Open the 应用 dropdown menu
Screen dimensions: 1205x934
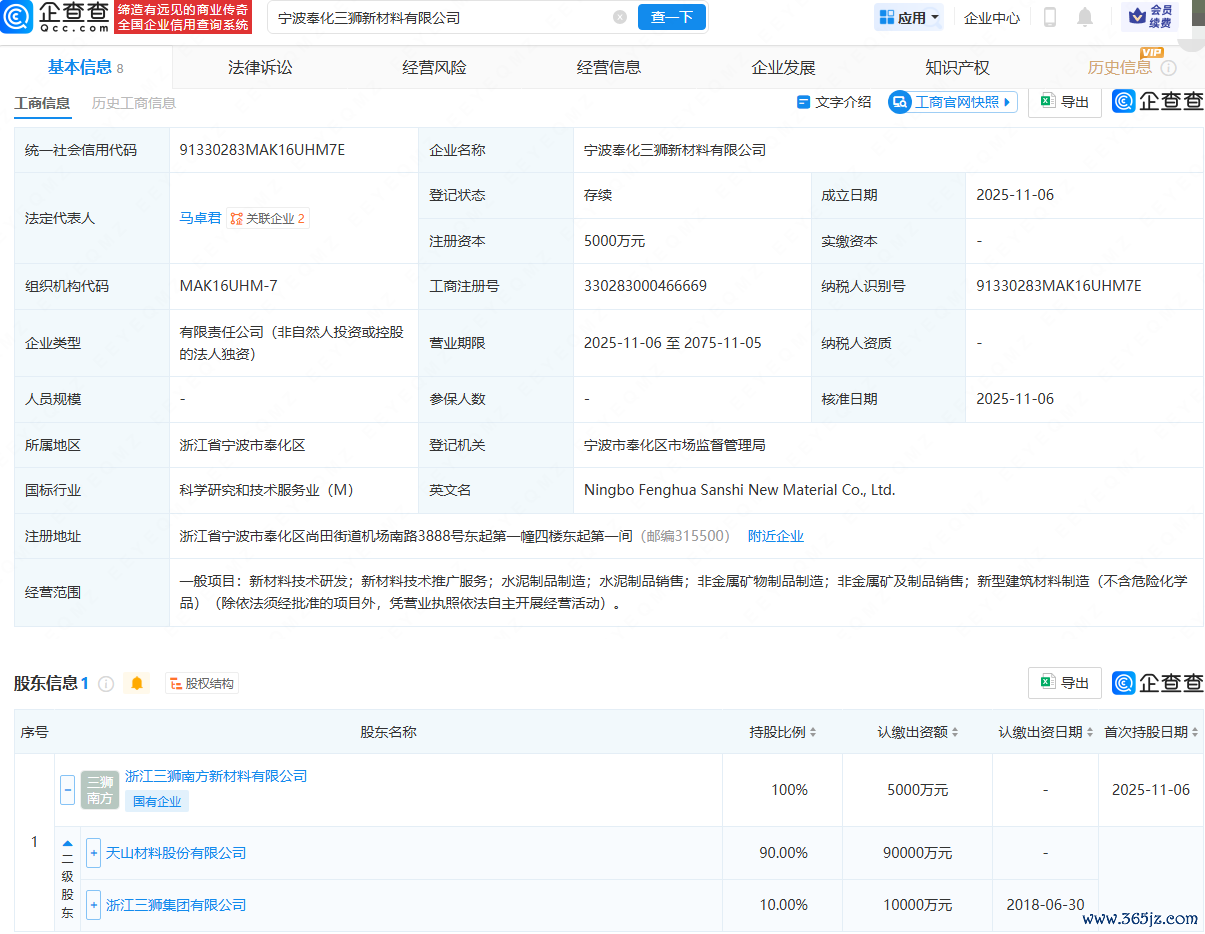tap(909, 17)
